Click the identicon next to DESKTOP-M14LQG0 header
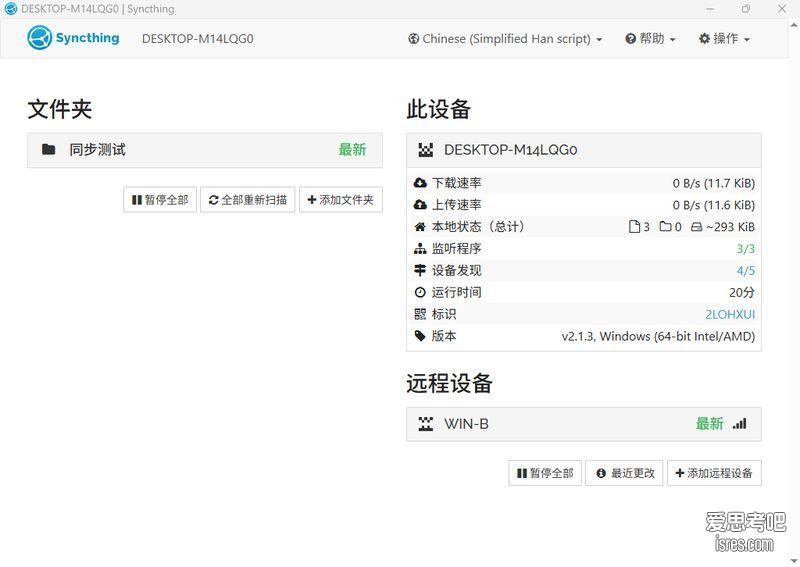 [x=426, y=150]
